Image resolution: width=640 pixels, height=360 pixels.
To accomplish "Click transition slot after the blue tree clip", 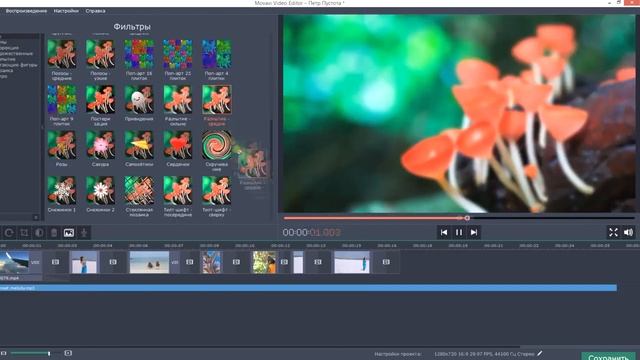I will point(236,262).
